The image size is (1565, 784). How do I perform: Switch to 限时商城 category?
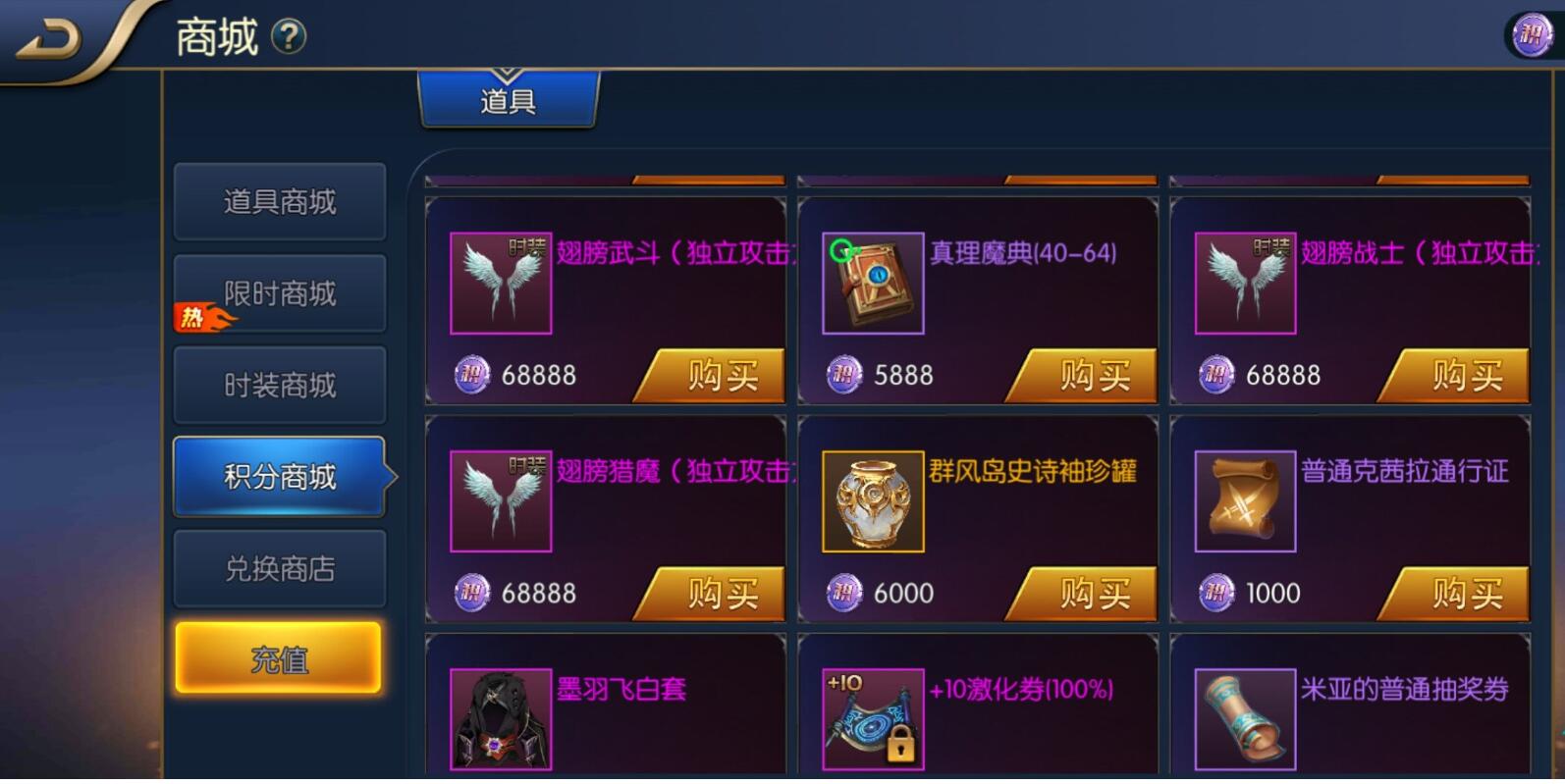(x=280, y=292)
